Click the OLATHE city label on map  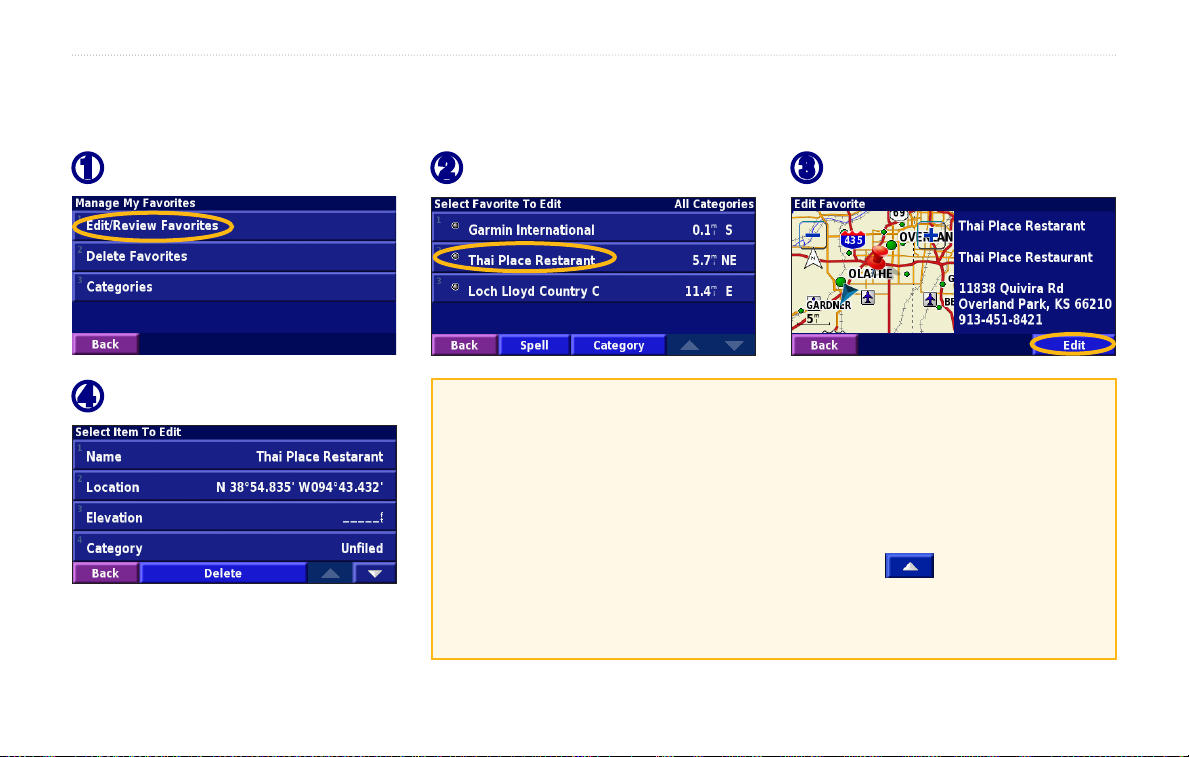click(x=871, y=274)
